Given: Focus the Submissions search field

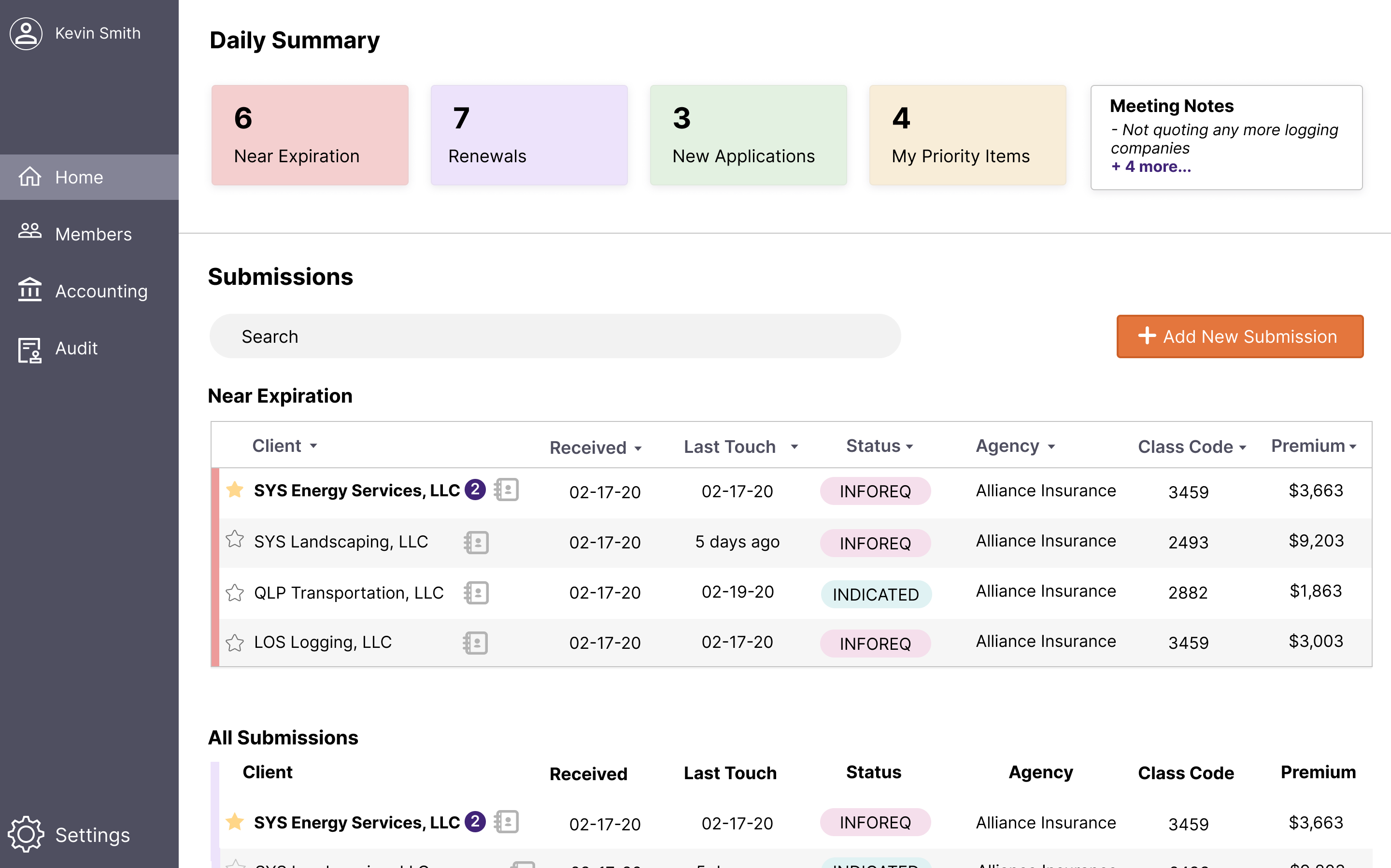Looking at the screenshot, I should [554, 336].
